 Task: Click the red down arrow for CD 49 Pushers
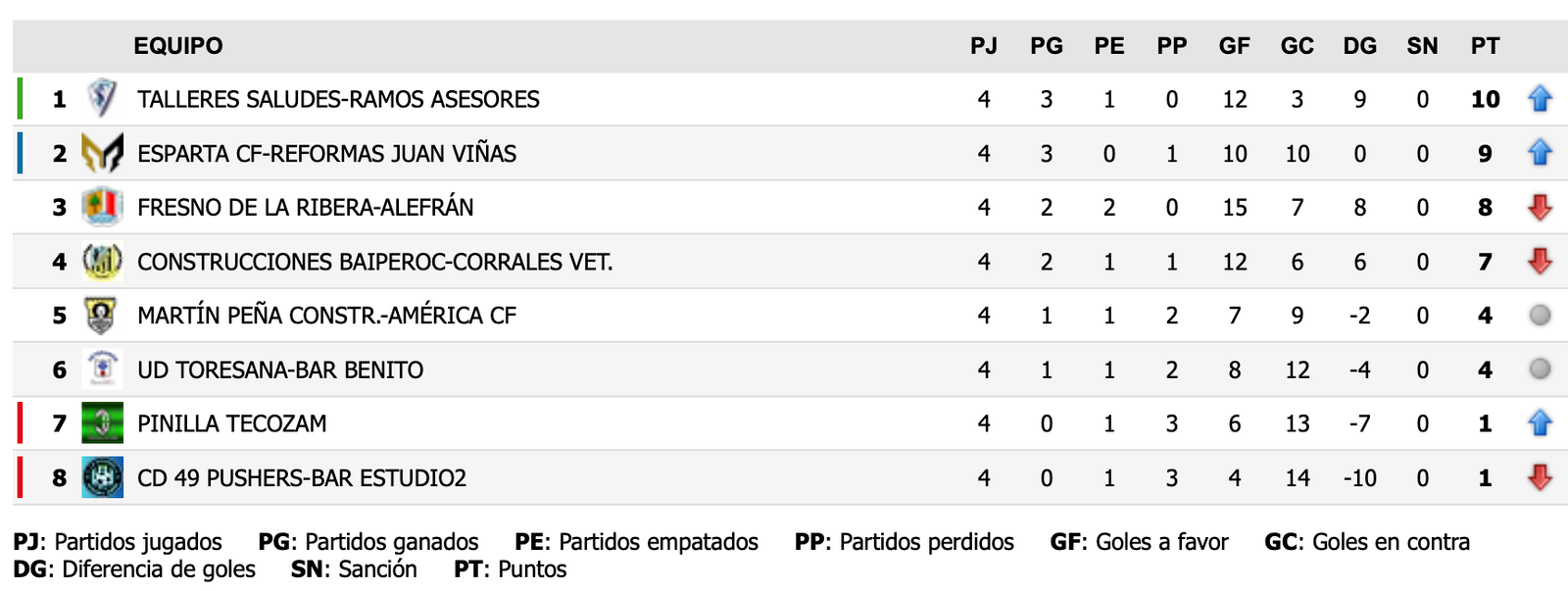(x=1540, y=477)
